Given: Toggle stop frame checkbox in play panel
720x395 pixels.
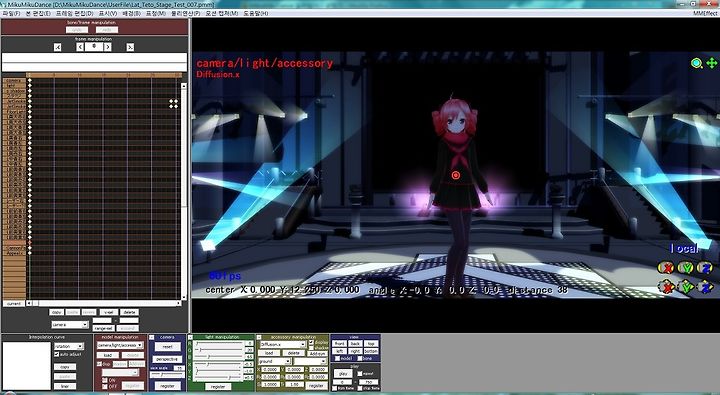Looking at the screenshot, I should pos(360,388).
